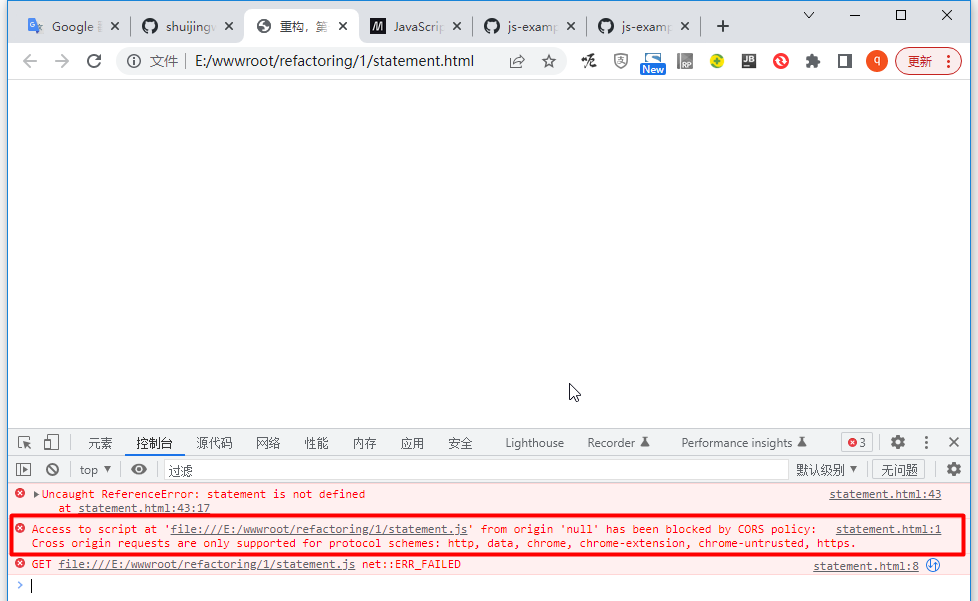Image resolution: width=978 pixels, height=601 pixels.
Task: Bookmark this page with the star icon
Action: [x=549, y=61]
